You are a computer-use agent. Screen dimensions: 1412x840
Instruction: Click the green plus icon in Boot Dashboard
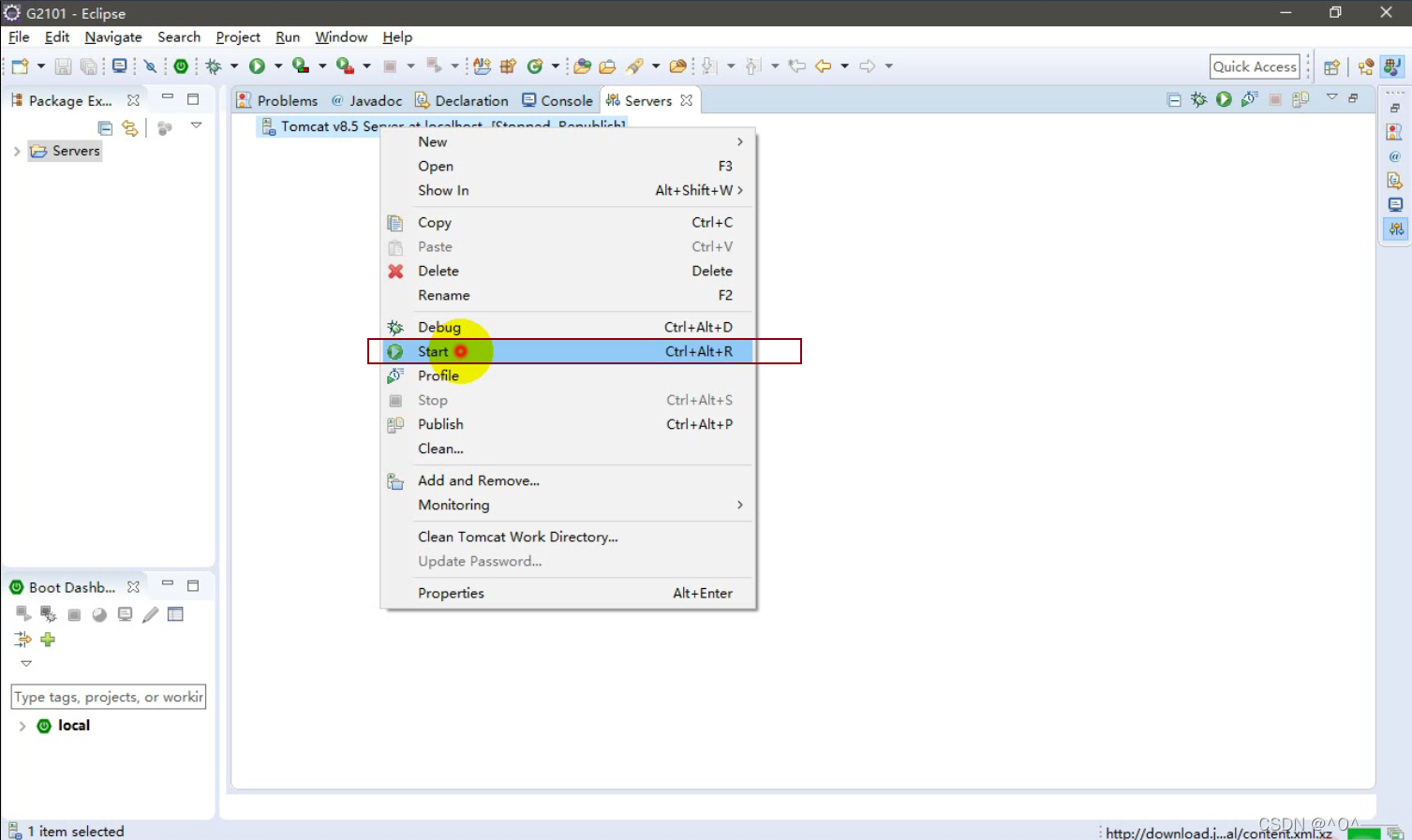(x=48, y=640)
